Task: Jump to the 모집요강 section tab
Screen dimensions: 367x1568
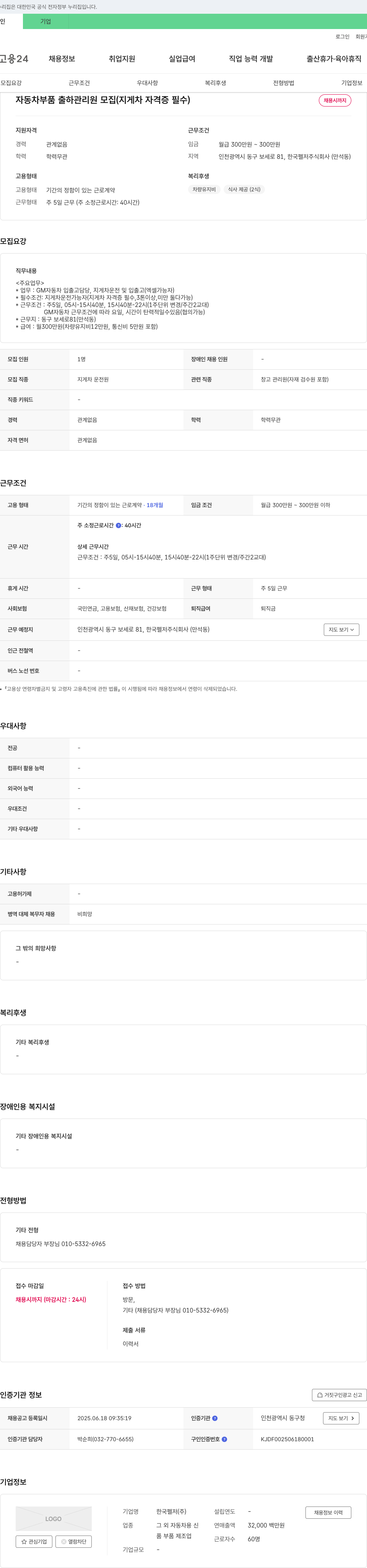Action: [11, 83]
